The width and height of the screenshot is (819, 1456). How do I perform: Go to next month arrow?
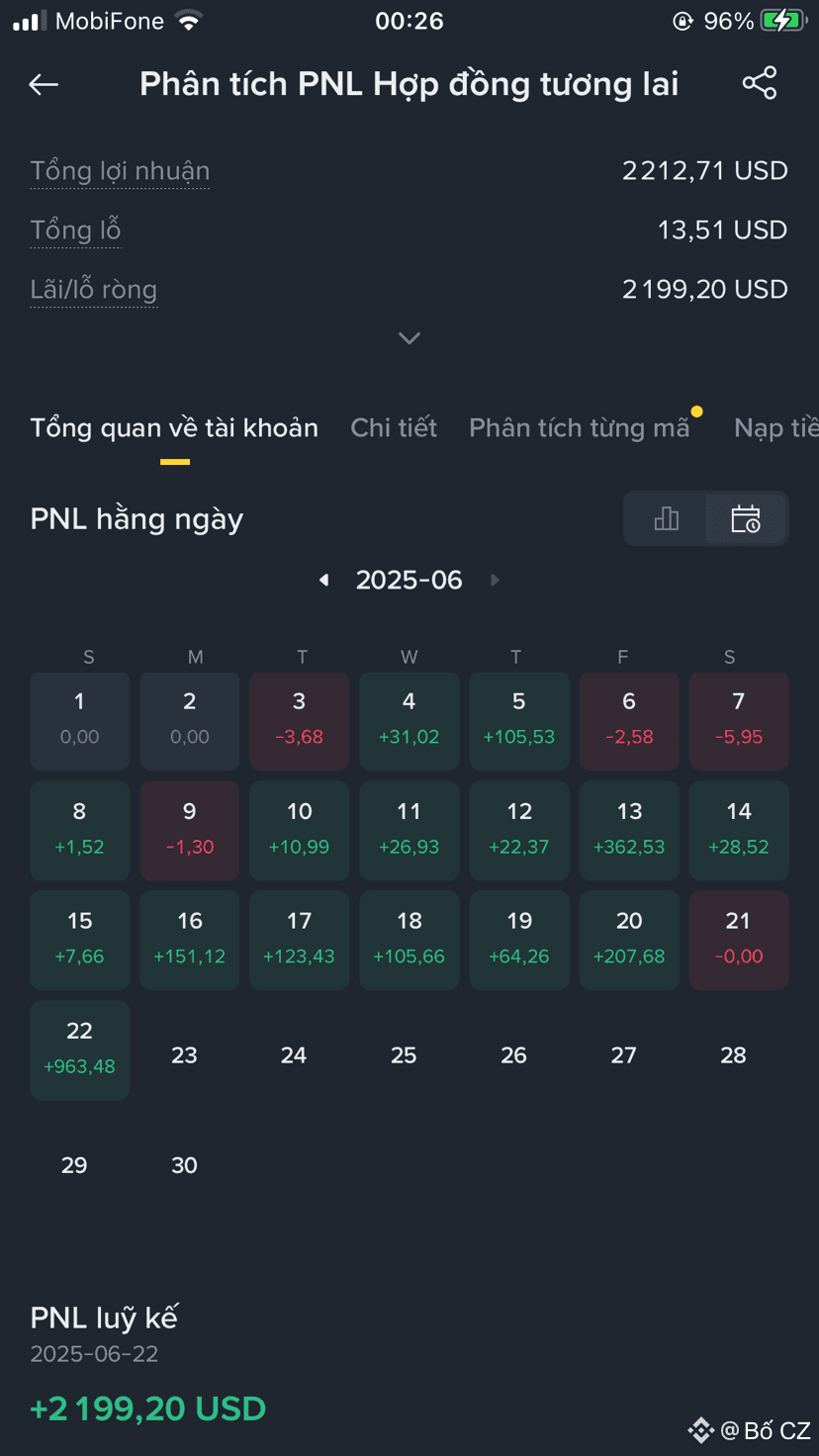tap(496, 580)
